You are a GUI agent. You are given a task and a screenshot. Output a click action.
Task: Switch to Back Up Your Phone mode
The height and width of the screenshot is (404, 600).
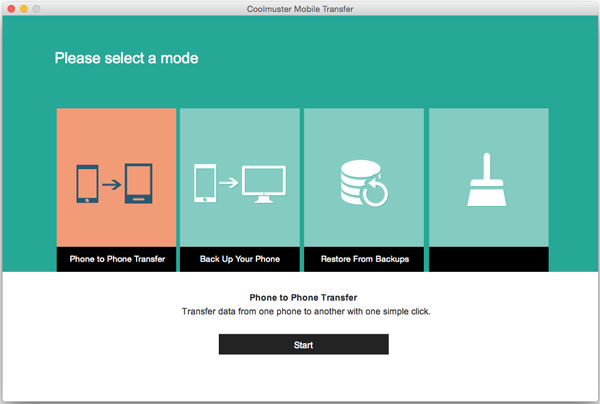(240, 259)
